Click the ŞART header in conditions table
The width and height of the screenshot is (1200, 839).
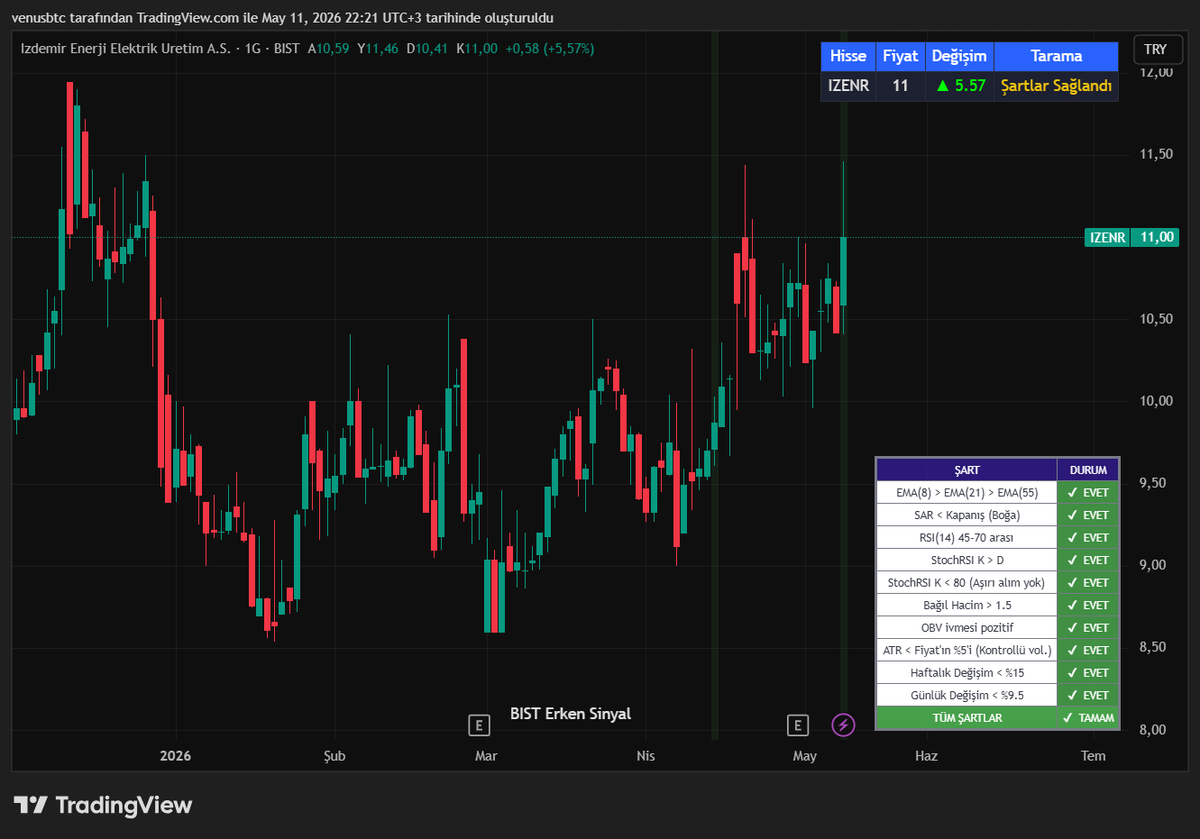(966, 469)
